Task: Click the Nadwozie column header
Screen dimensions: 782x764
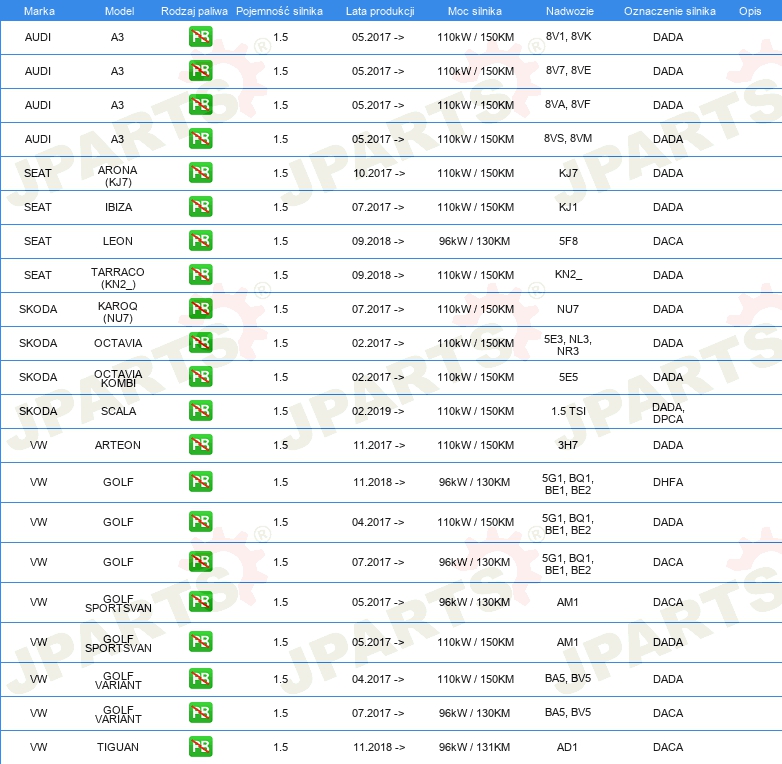Action: tap(570, 11)
